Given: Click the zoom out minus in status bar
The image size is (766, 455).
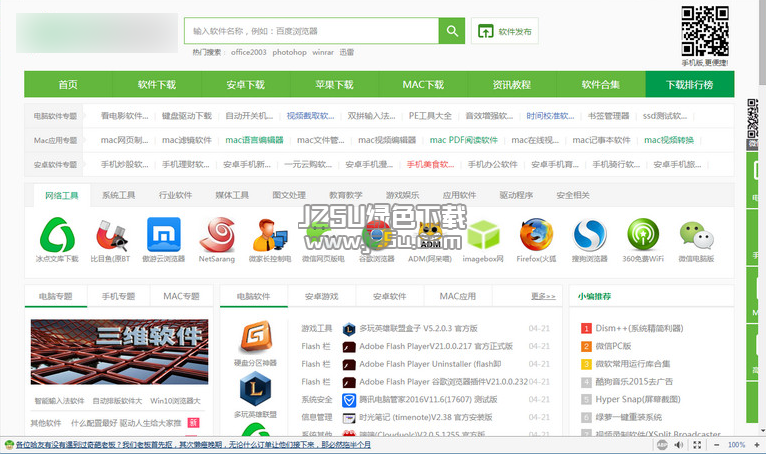Looking at the screenshot, I should pos(716,445).
